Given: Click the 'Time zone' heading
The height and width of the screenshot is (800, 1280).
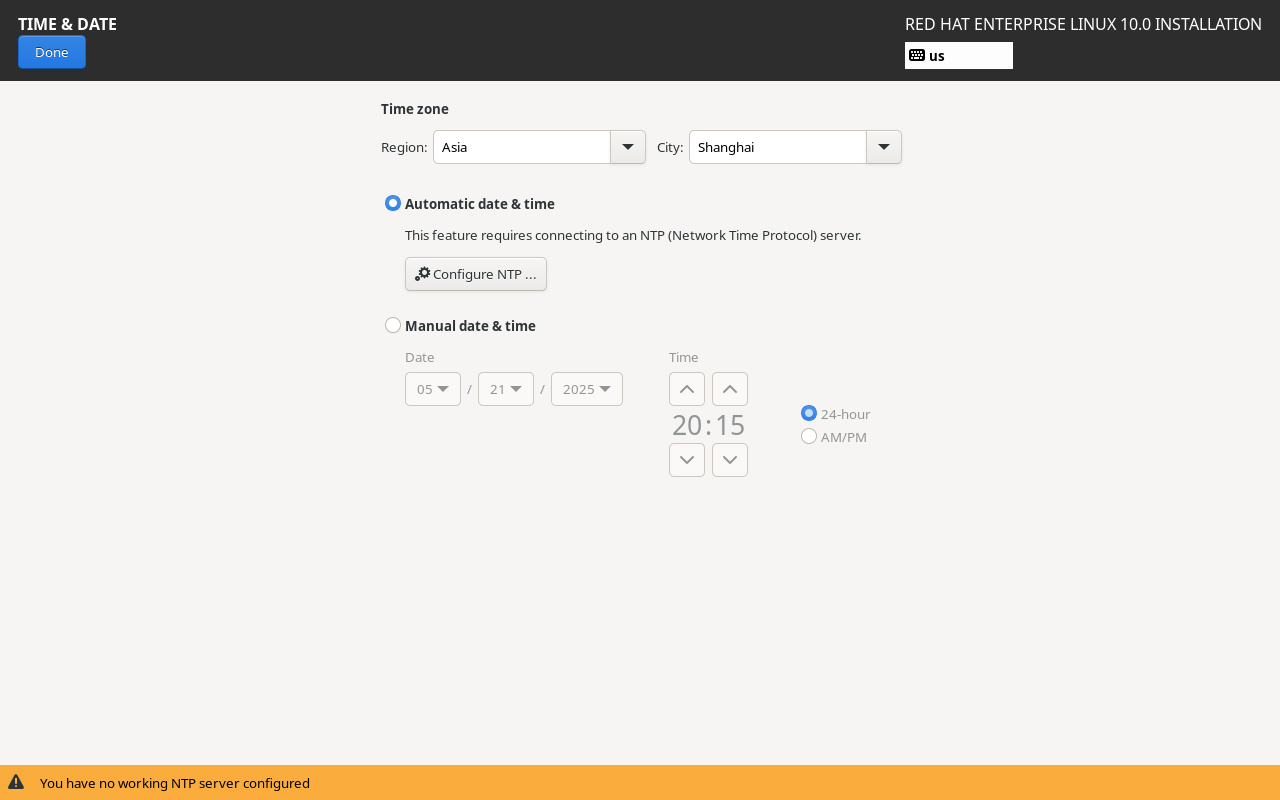Looking at the screenshot, I should click(x=415, y=109).
